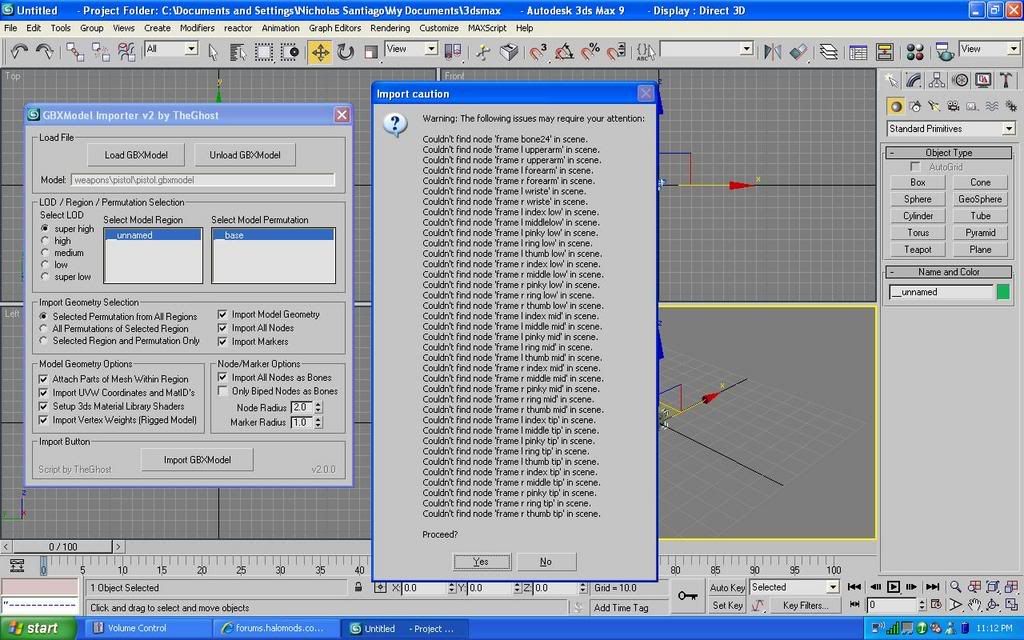The height and width of the screenshot is (640, 1024).
Task: Toggle 'Import Vertex Weights (Rigged Model)' checkbox
Action: tap(43, 420)
